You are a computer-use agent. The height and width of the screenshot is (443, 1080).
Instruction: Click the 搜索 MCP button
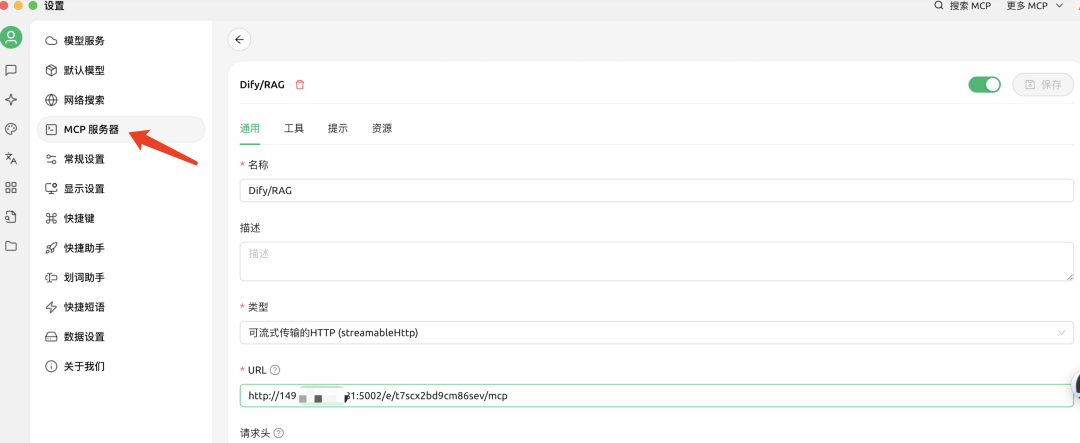pos(962,6)
